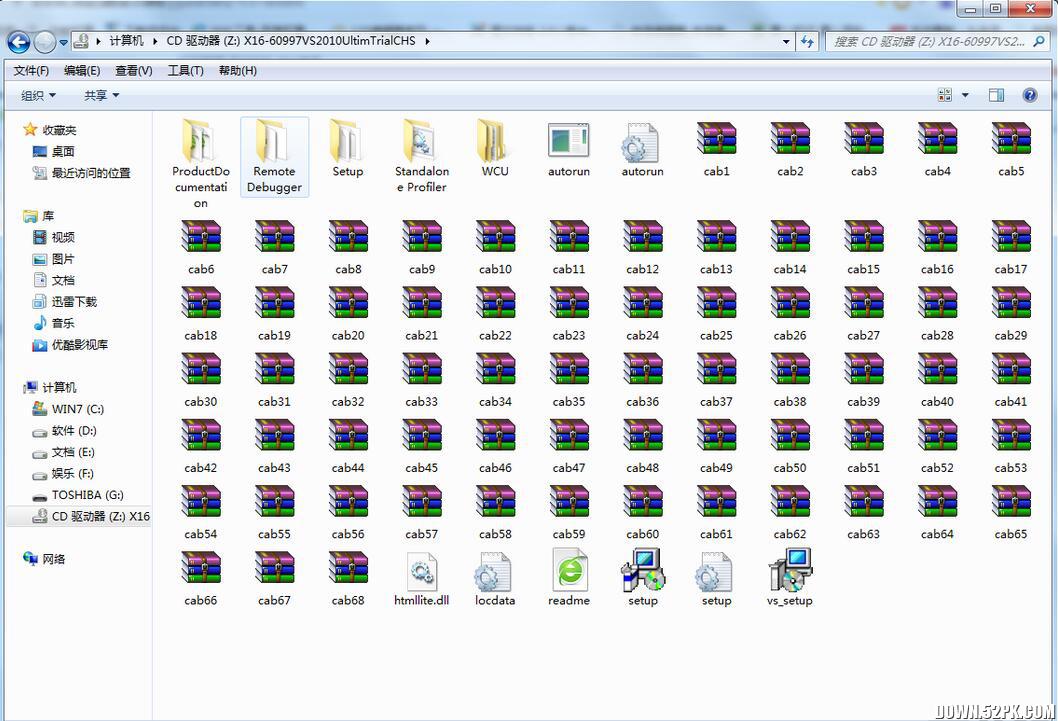This screenshot has height=721, width=1058.
Task: Open 桌面 in the navigation pane
Action: 63,152
